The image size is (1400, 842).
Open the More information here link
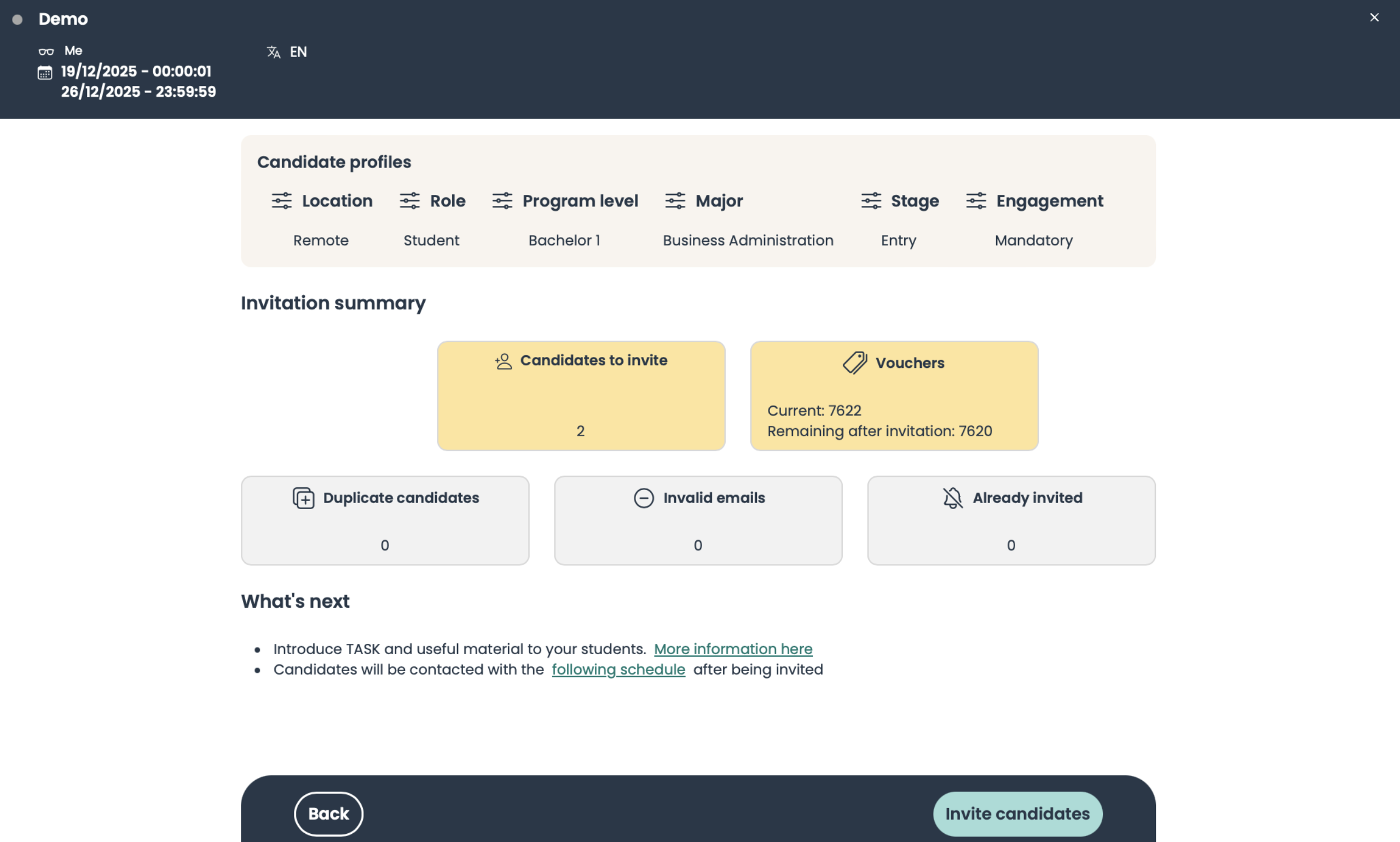pyautogui.click(x=733, y=649)
